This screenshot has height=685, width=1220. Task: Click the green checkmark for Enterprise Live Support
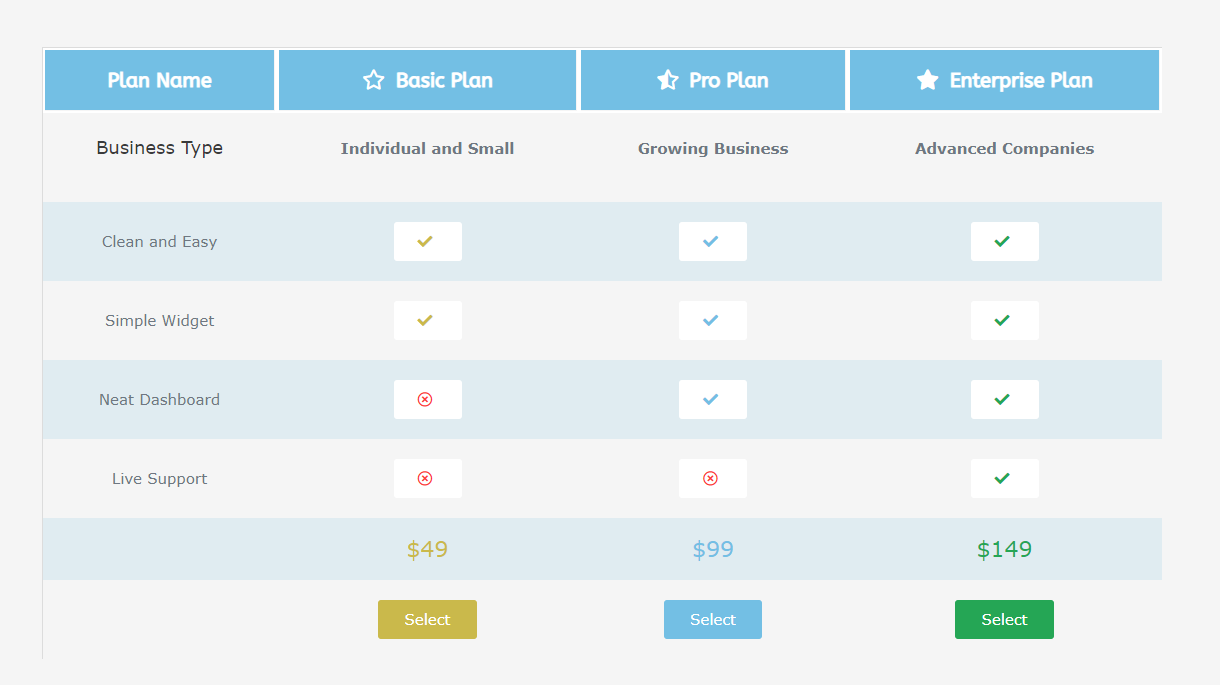pyautogui.click(x=1002, y=479)
